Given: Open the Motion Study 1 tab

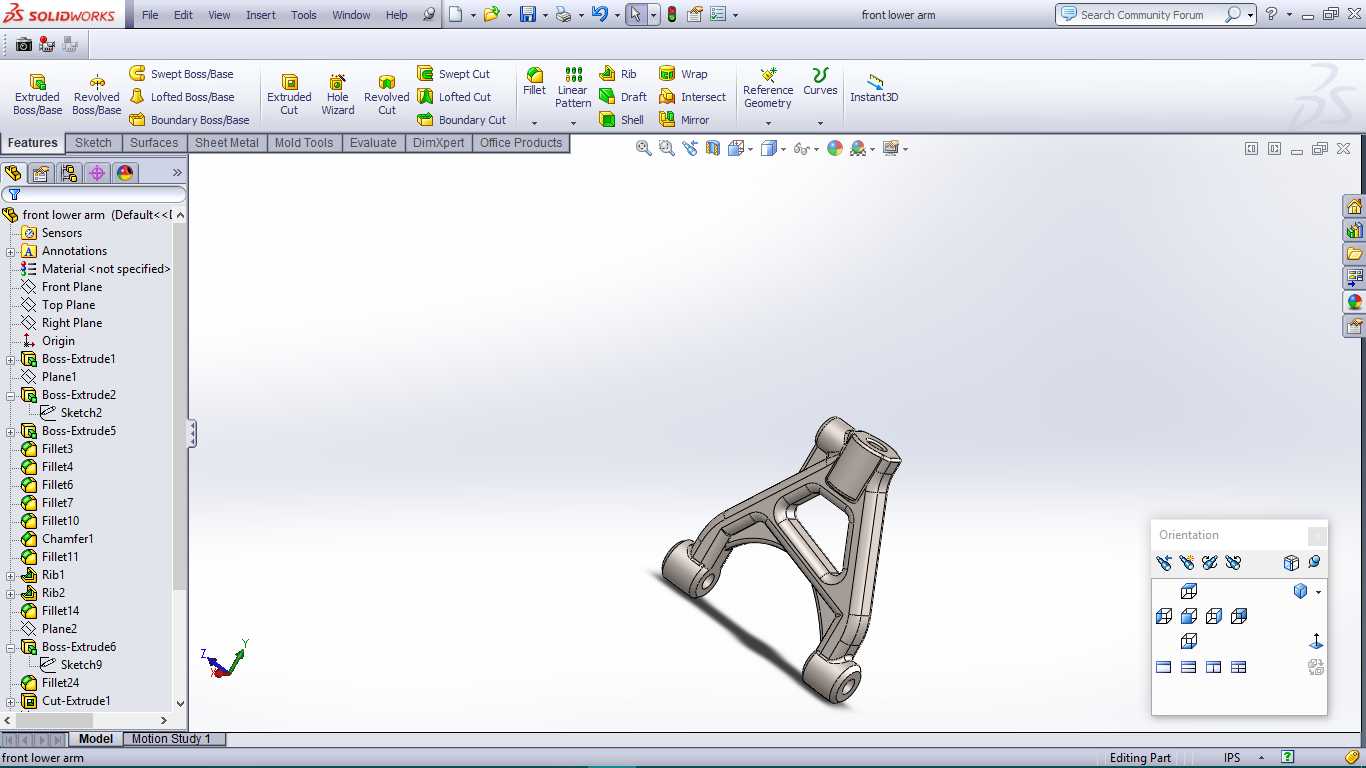Looking at the screenshot, I should [x=171, y=739].
